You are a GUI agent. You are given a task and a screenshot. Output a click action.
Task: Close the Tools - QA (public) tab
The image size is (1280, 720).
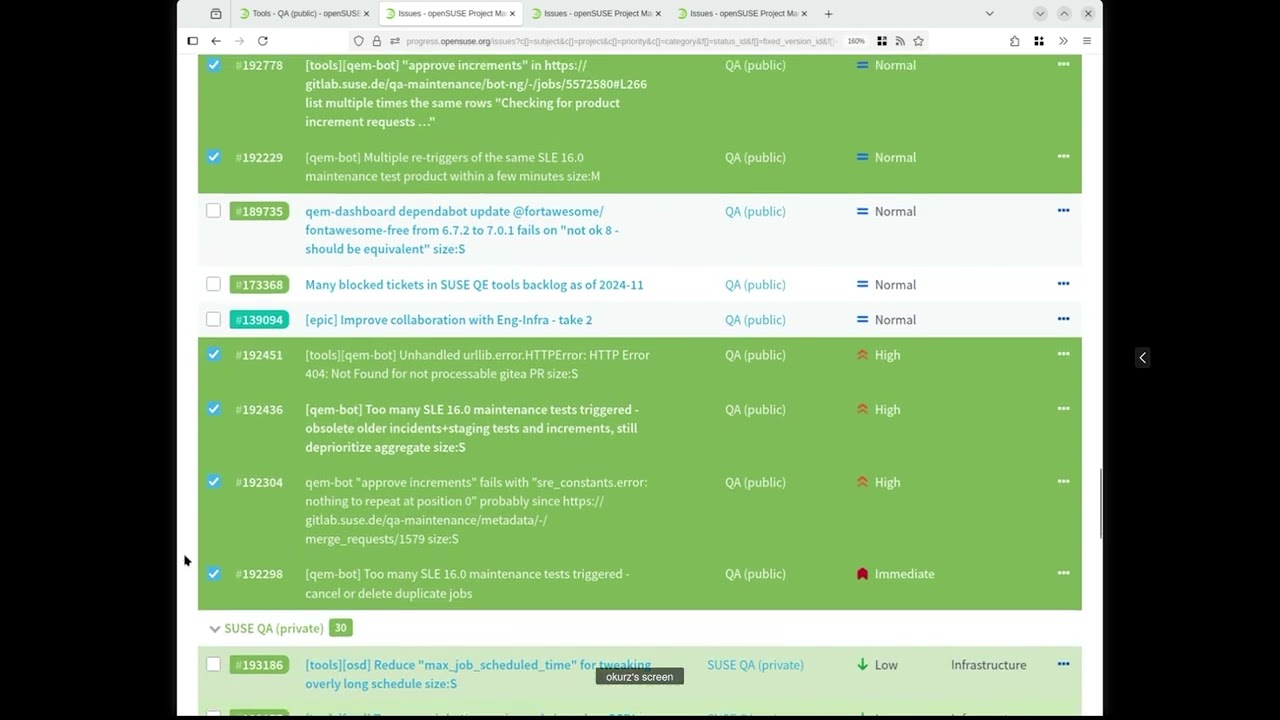(367, 14)
